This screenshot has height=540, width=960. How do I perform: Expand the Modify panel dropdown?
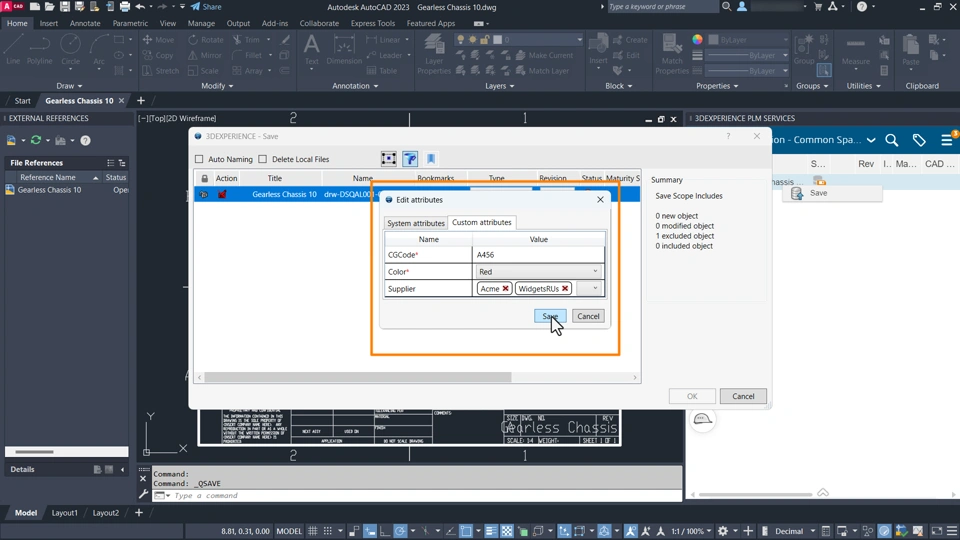click(217, 86)
